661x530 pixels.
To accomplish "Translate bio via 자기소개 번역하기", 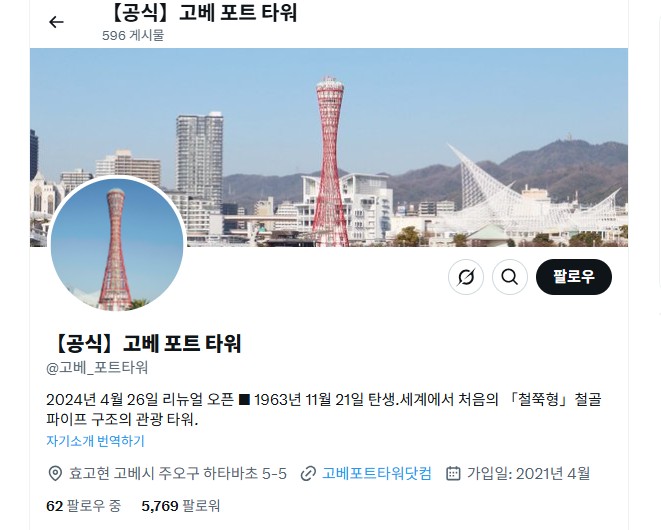I will point(95,441).
